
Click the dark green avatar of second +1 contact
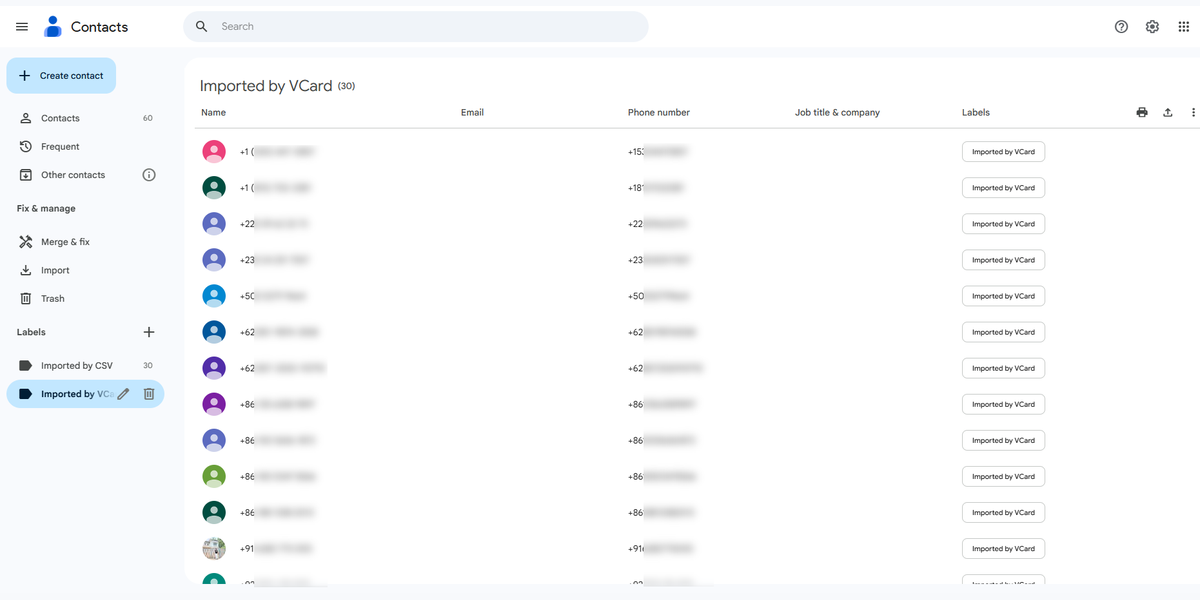tap(214, 188)
